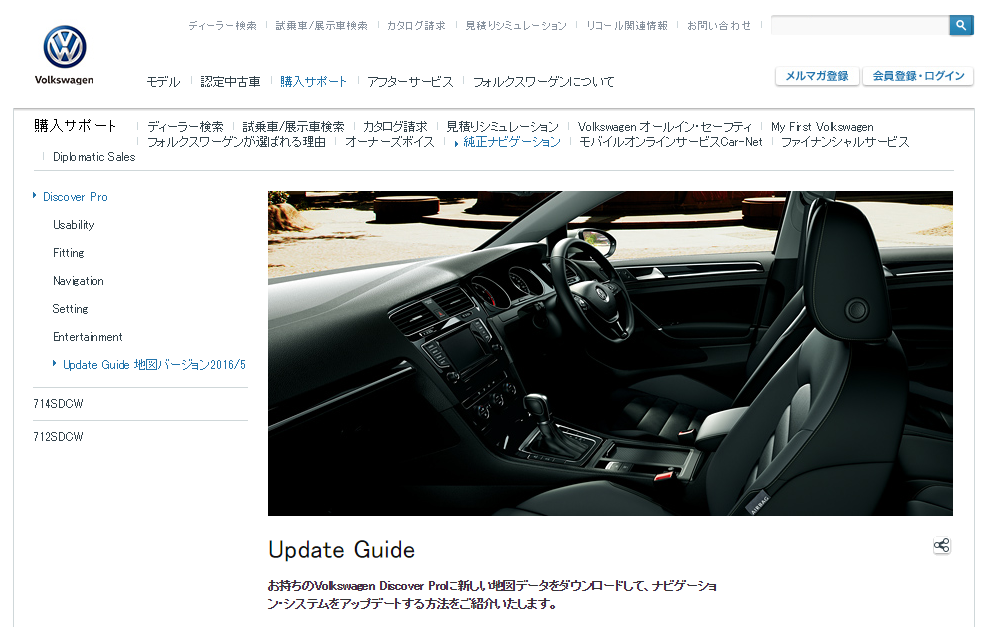993x627 pixels.
Task: Open ディーラー検索 in the top utility bar
Action: tap(222, 25)
